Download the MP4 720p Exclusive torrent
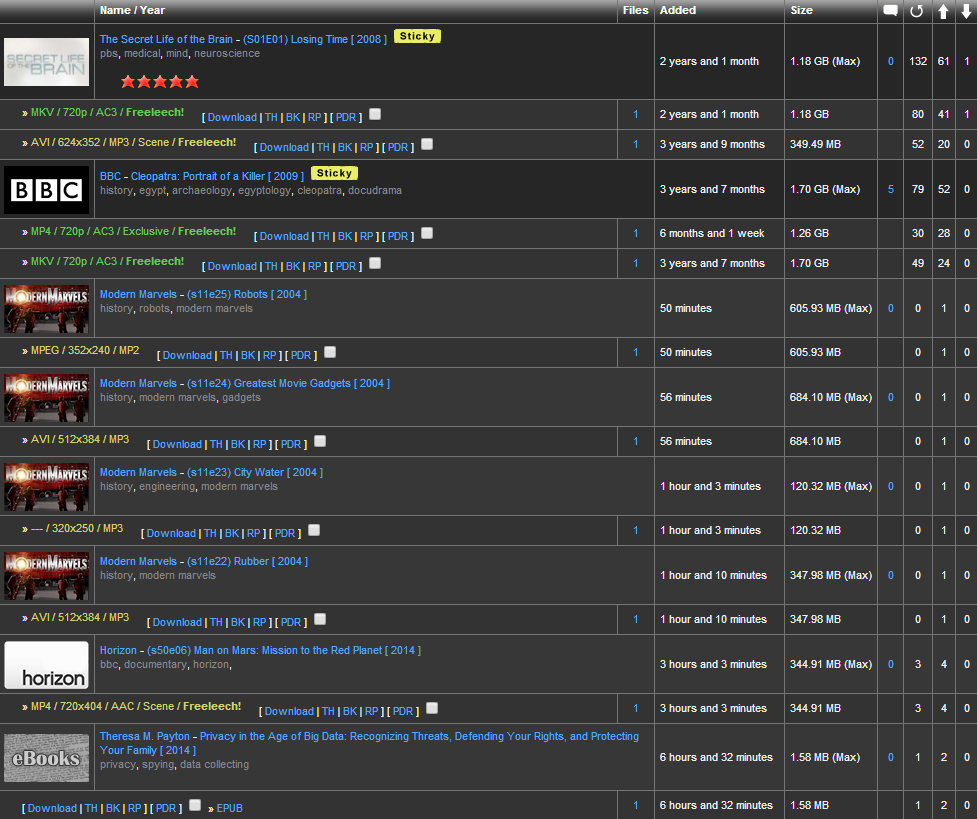Screen dimensions: 977x819 284,236
